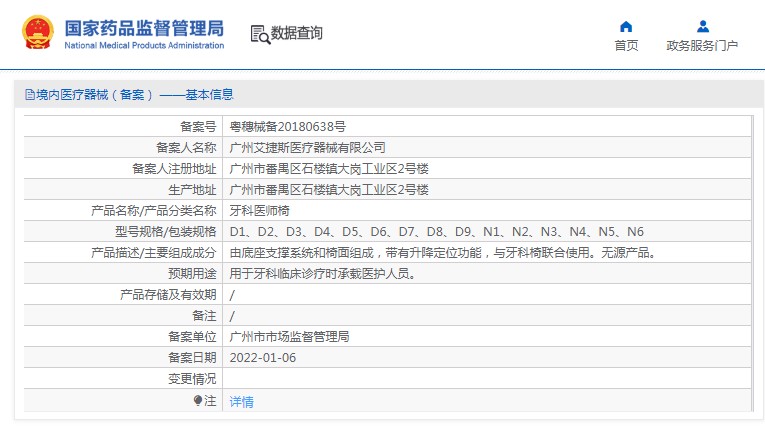Click the description 由底座支撑系统和椅面组成
Image resolution: width=765 pixels, height=427 pixels.
443,253
